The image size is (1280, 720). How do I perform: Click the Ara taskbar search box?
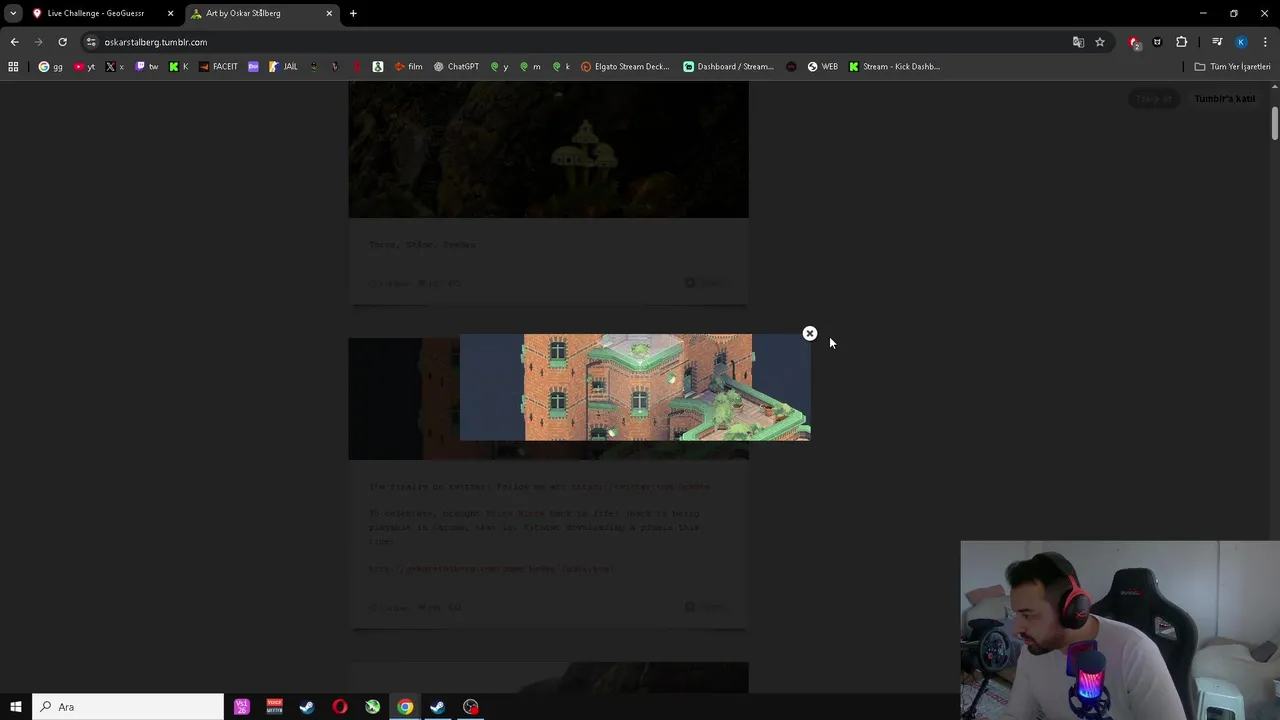point(128,707)
